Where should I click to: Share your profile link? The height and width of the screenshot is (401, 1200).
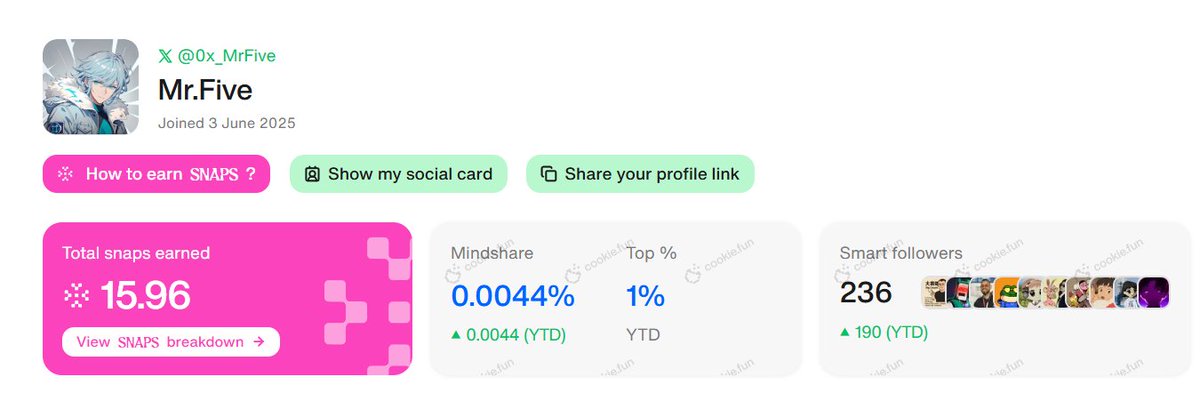click(640, 174)
